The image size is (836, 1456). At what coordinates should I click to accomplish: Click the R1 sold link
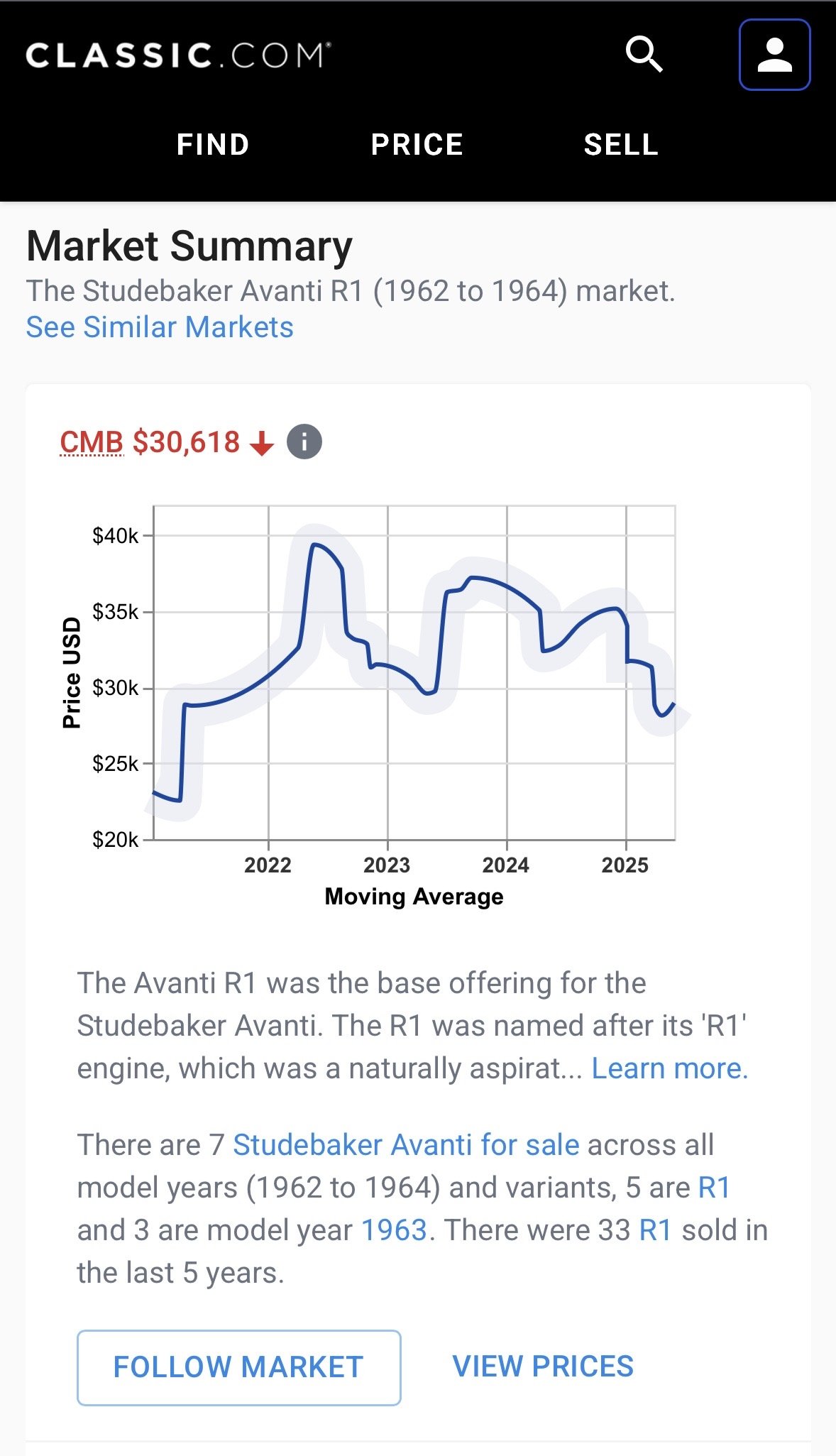[655, 1230]
